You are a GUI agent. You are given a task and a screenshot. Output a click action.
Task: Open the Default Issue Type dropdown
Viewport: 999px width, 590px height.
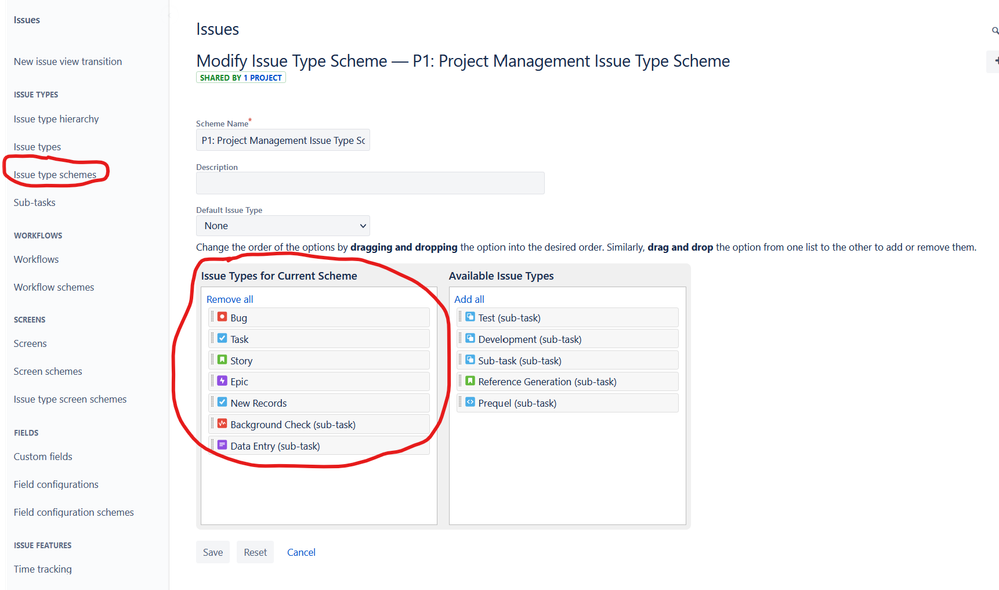(283, 226)
